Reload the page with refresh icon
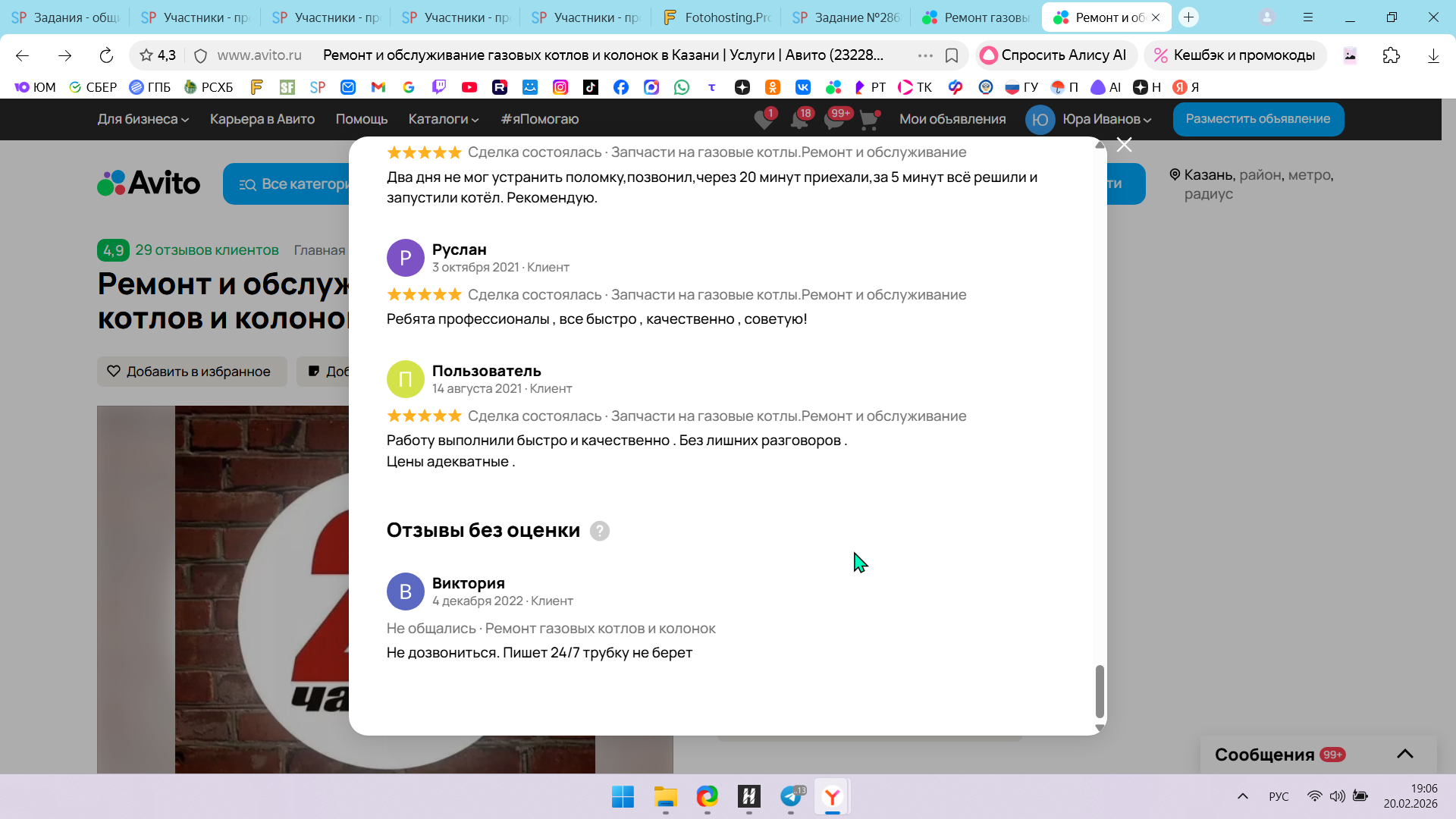This screenshot has height=819, width=1456. [x=106, y=55]
